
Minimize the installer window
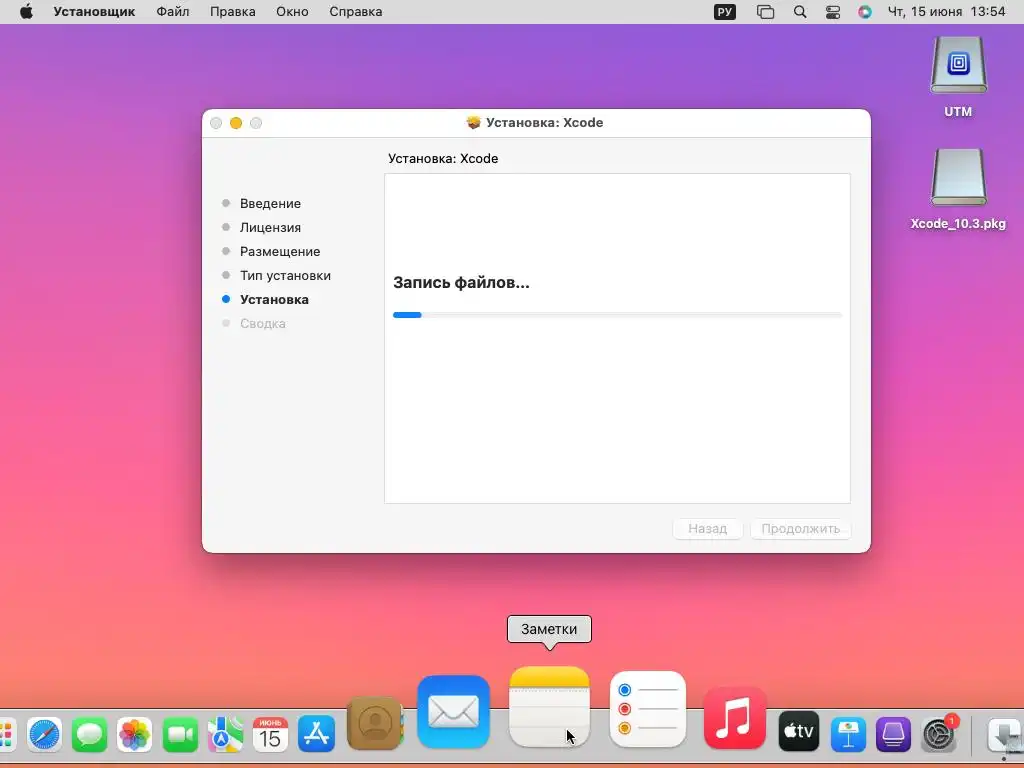pos(236,123)
